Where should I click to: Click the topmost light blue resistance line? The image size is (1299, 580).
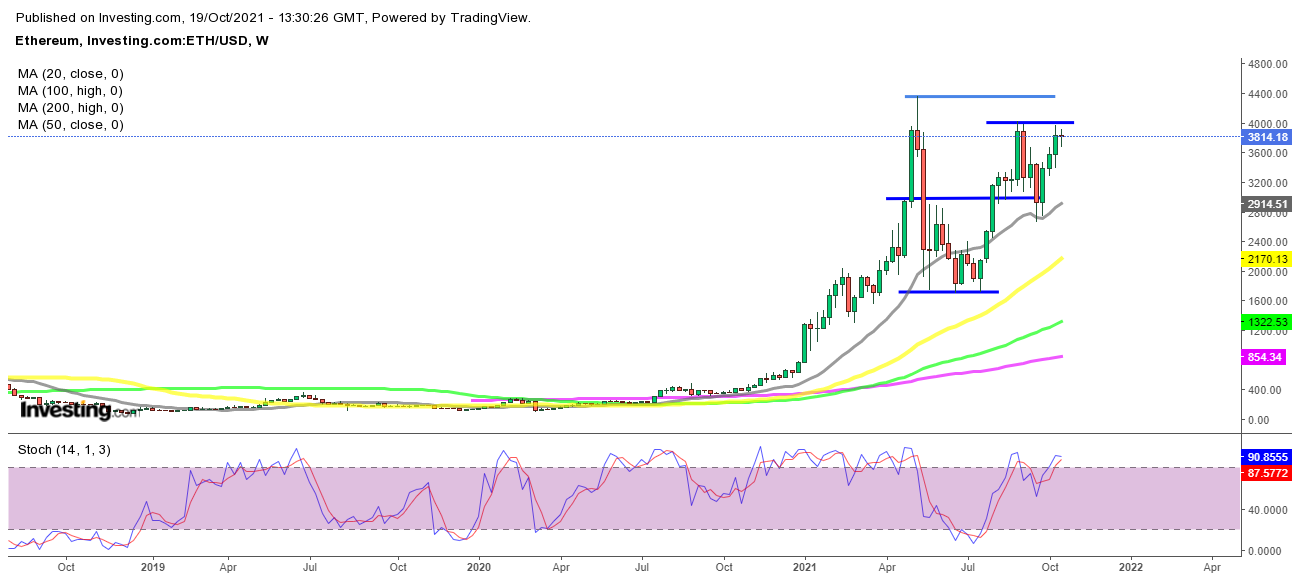coord(980,96)
